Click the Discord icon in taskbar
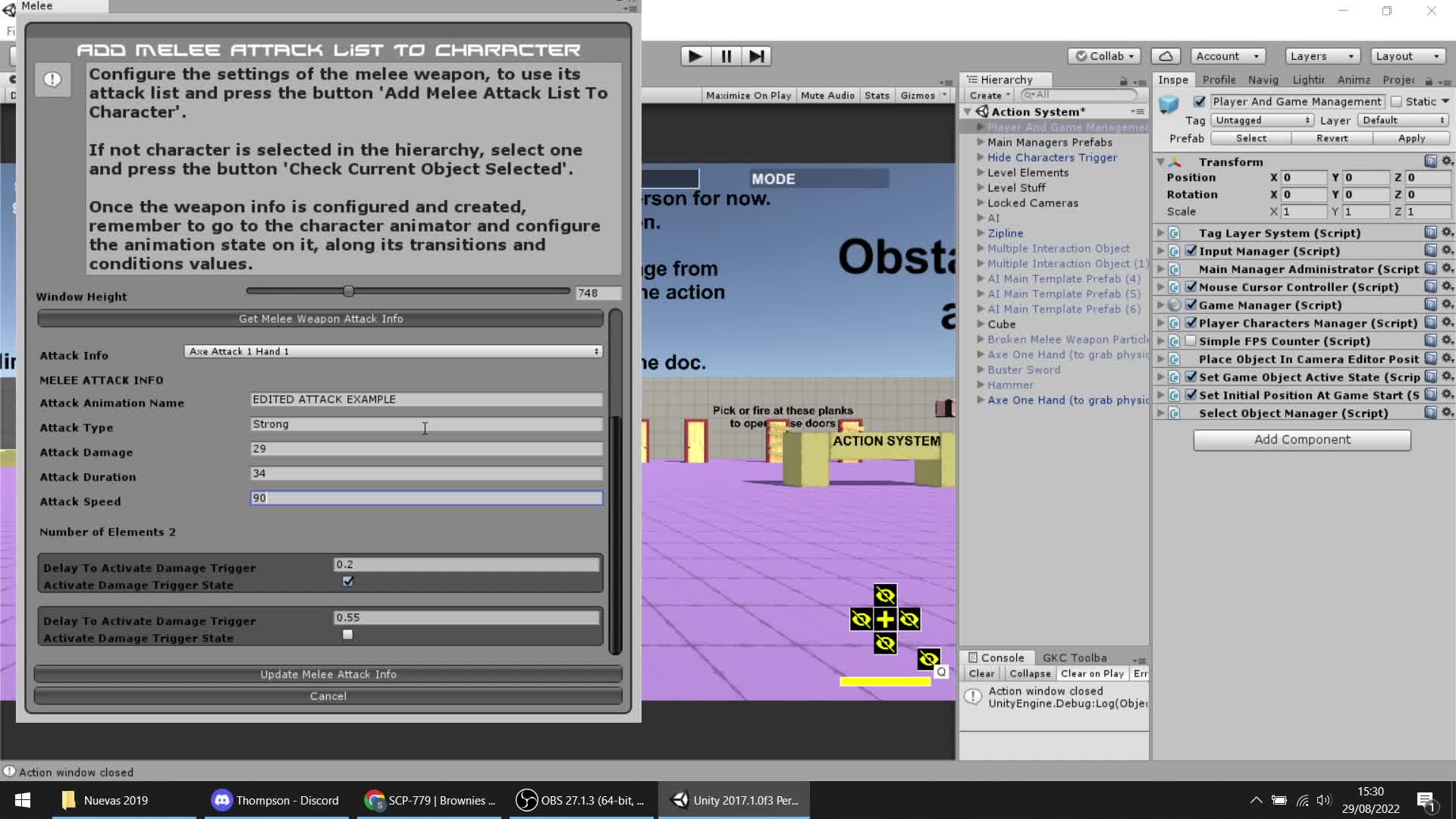The width and height of the screenshot is (1456, 819). click(x=221, y=800)
